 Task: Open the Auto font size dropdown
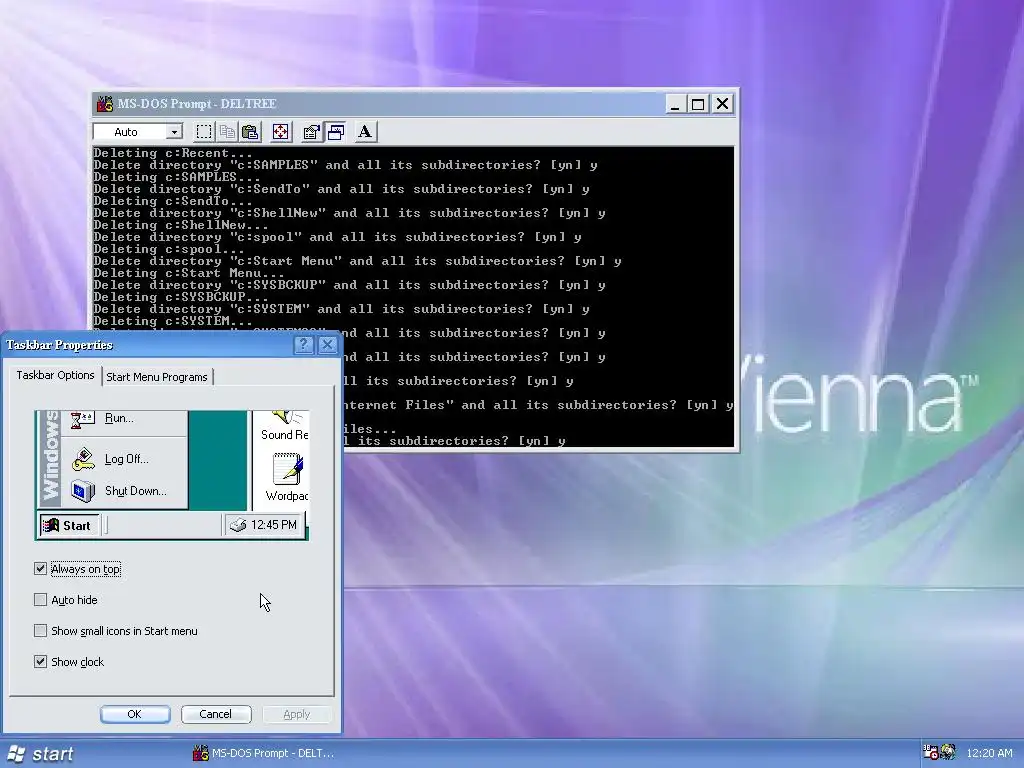pos(174,132)
